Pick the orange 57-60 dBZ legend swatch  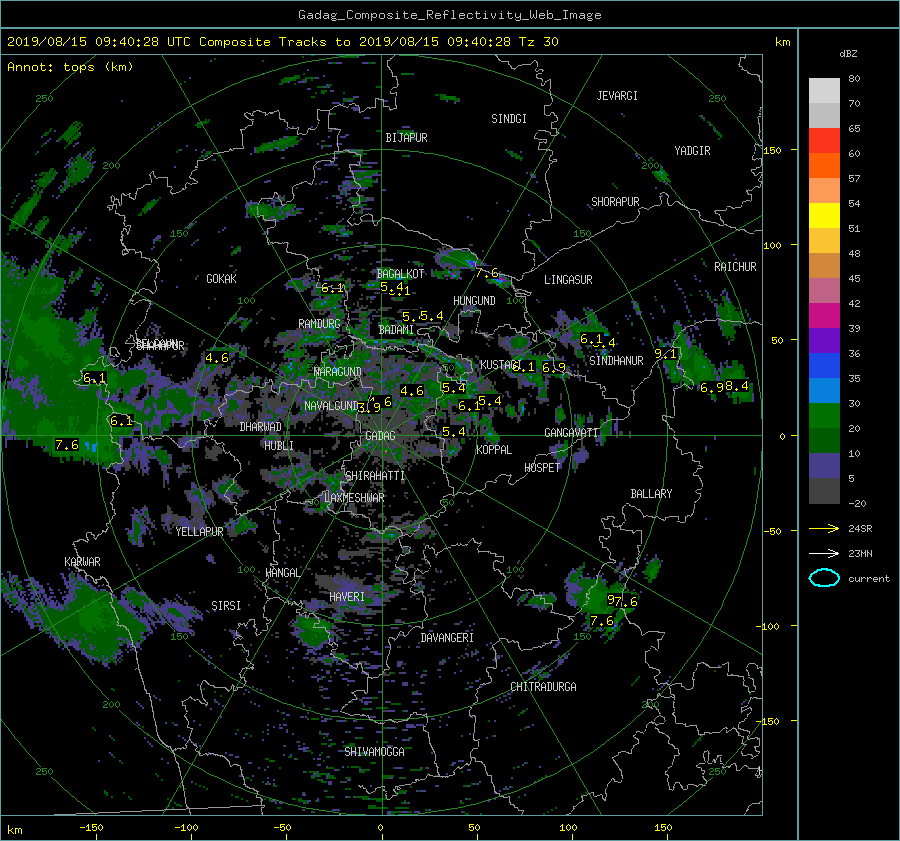[824, 165]
